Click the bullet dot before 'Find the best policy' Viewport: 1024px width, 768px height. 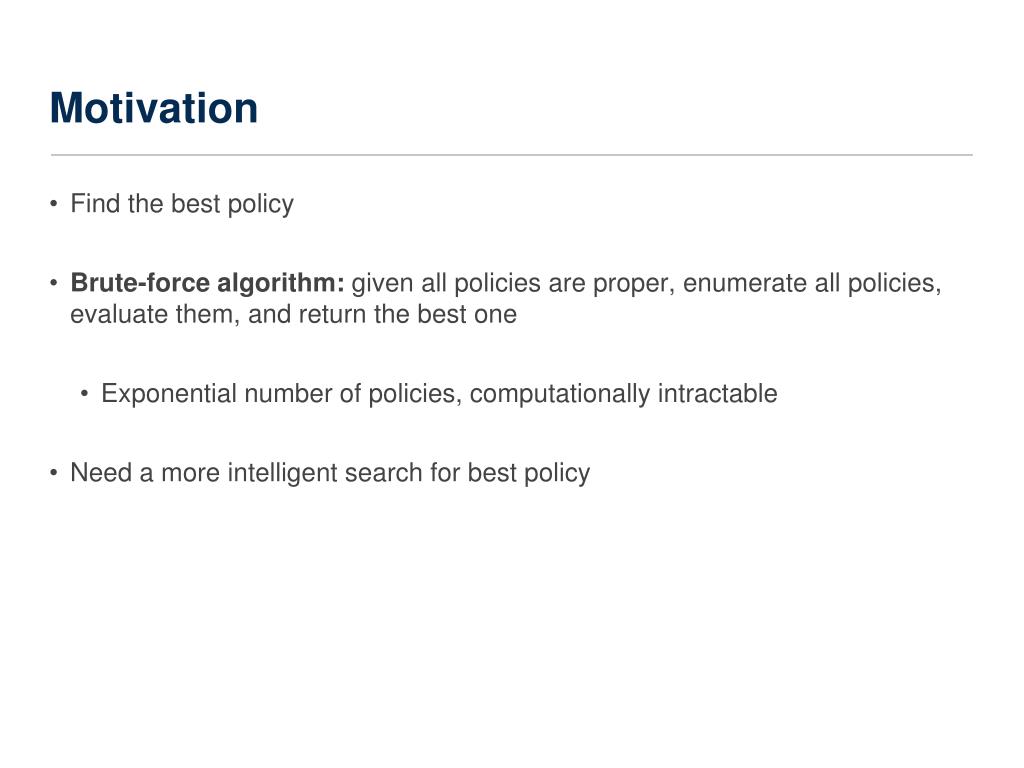click(x=54, y=204)
